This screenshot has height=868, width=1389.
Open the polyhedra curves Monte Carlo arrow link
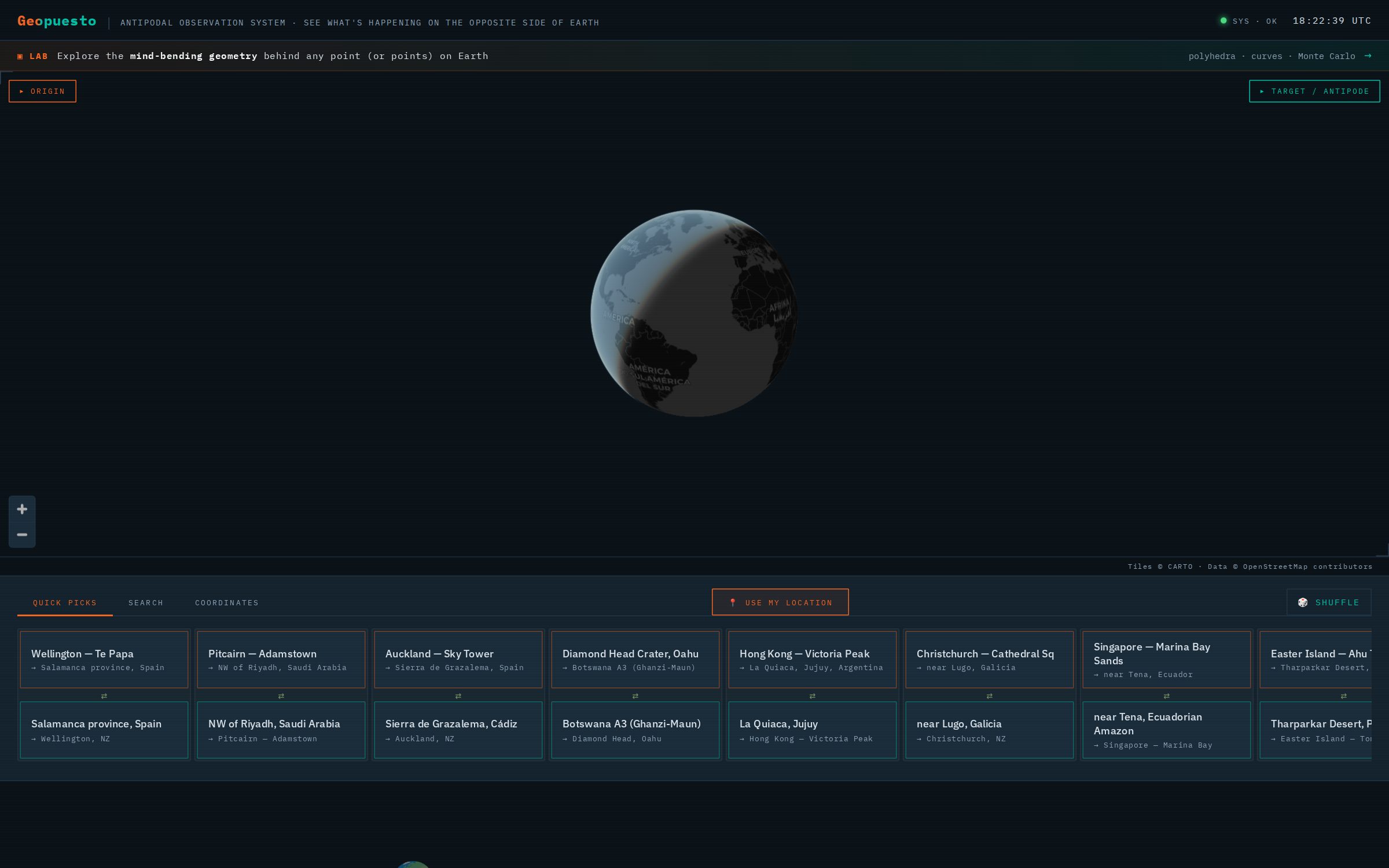[x=1280, y=56]
